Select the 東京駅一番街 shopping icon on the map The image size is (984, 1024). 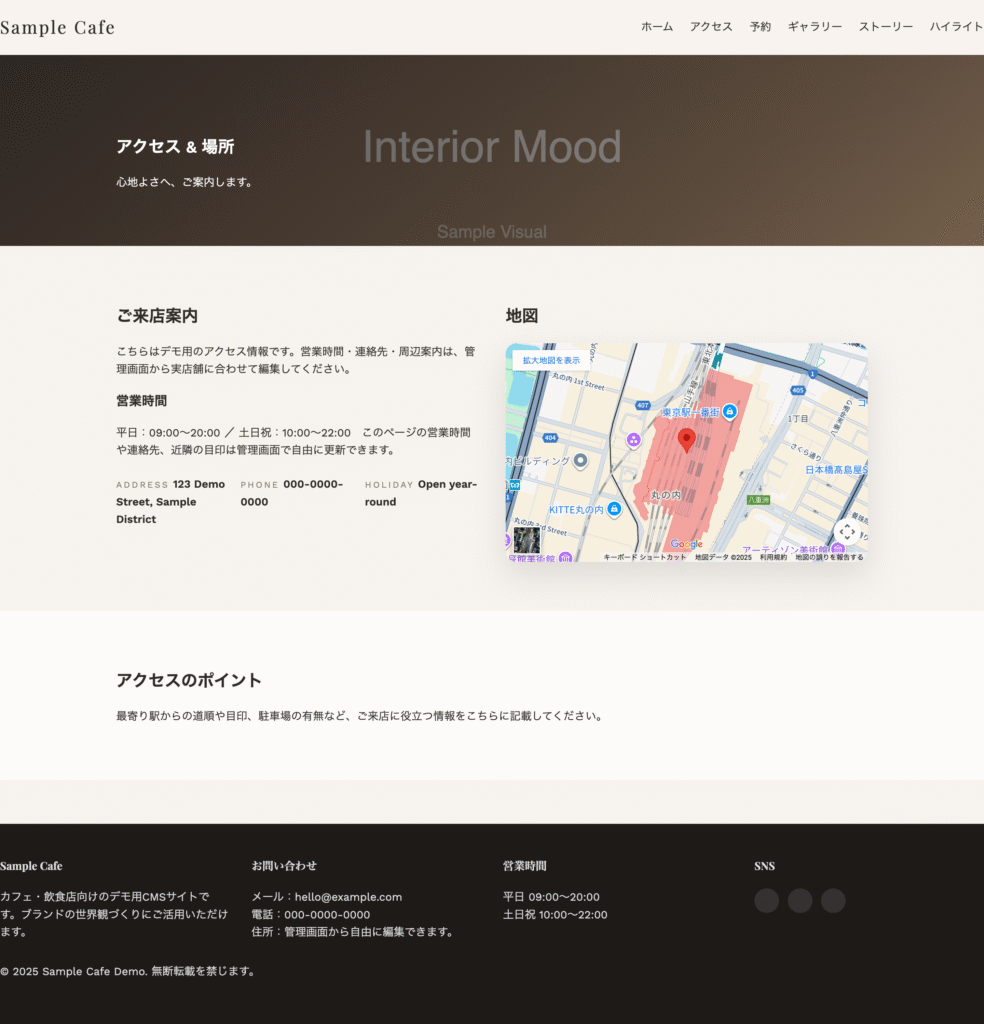[x=729, y=410]
